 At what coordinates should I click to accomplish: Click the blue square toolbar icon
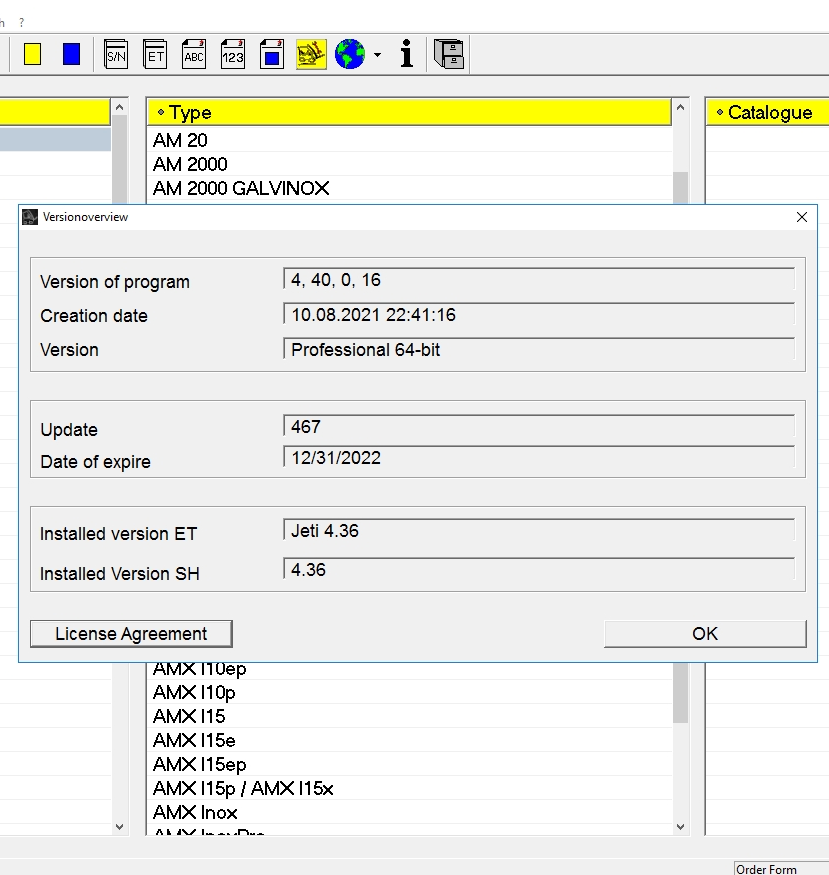coord(71,54)
